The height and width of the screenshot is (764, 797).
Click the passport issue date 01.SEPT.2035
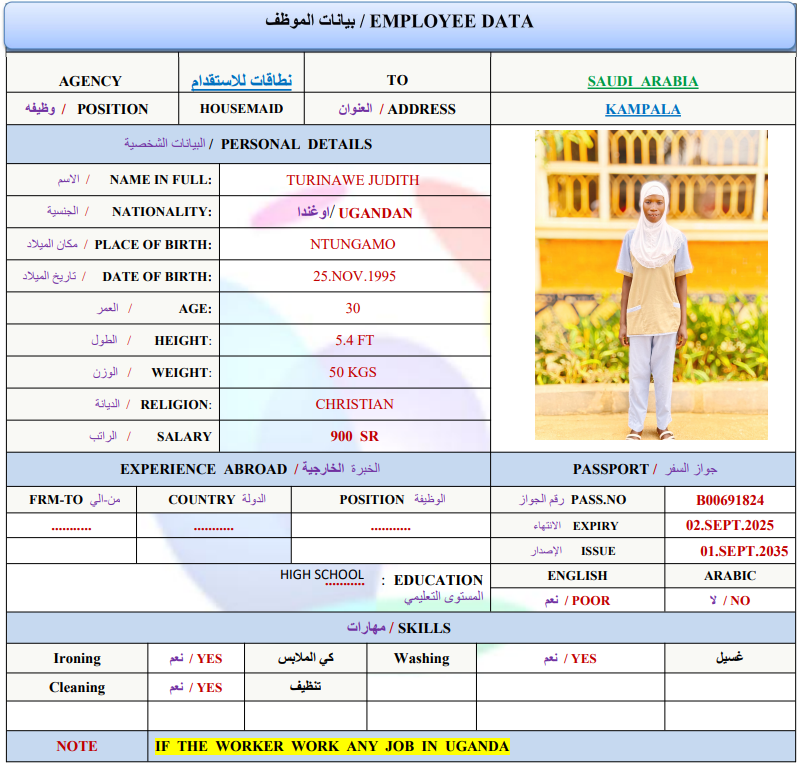pyautogui.click(x=743, y=551)
